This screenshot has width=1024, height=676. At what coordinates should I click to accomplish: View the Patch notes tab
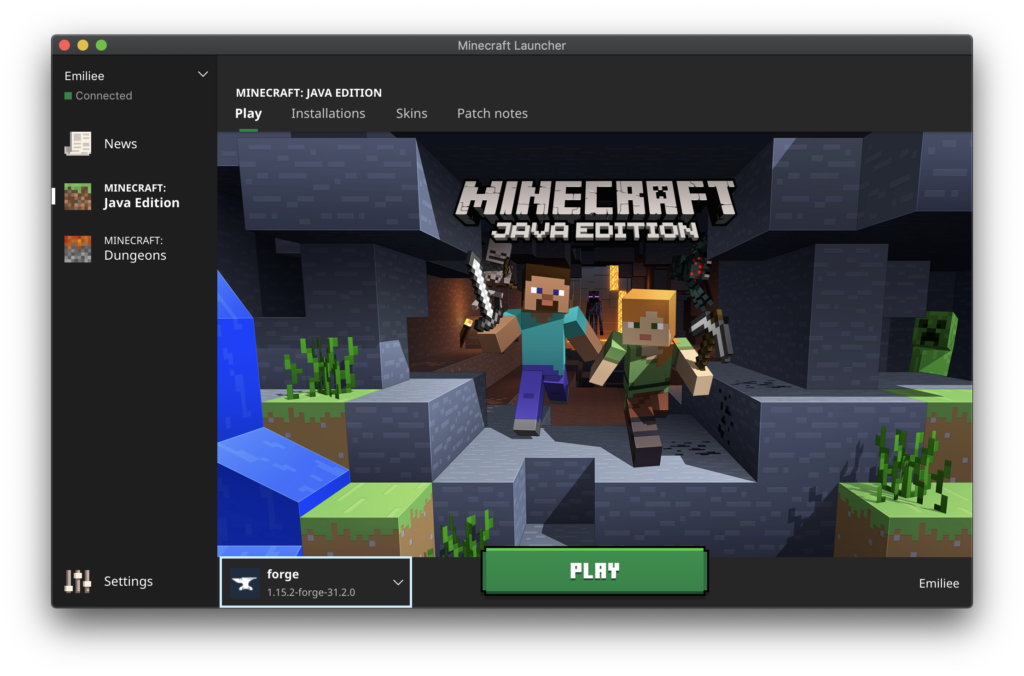click(x=492, y=113)
